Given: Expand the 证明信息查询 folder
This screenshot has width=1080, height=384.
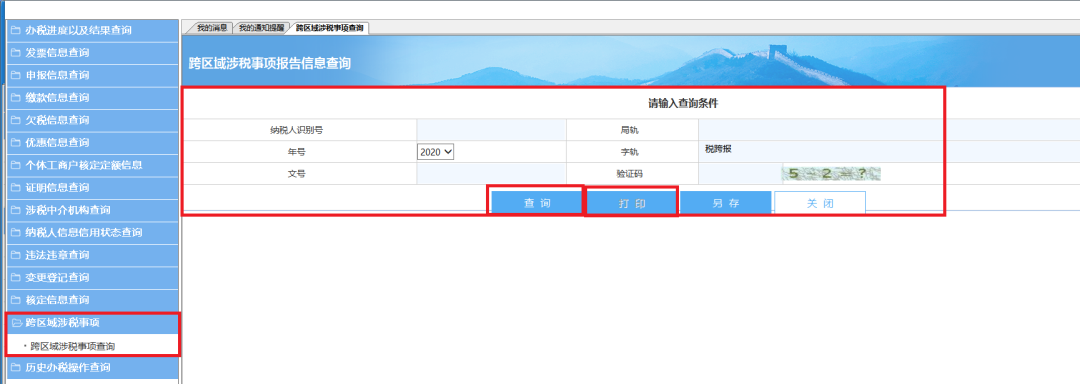Looking at the screenshot, I should 92,188.
